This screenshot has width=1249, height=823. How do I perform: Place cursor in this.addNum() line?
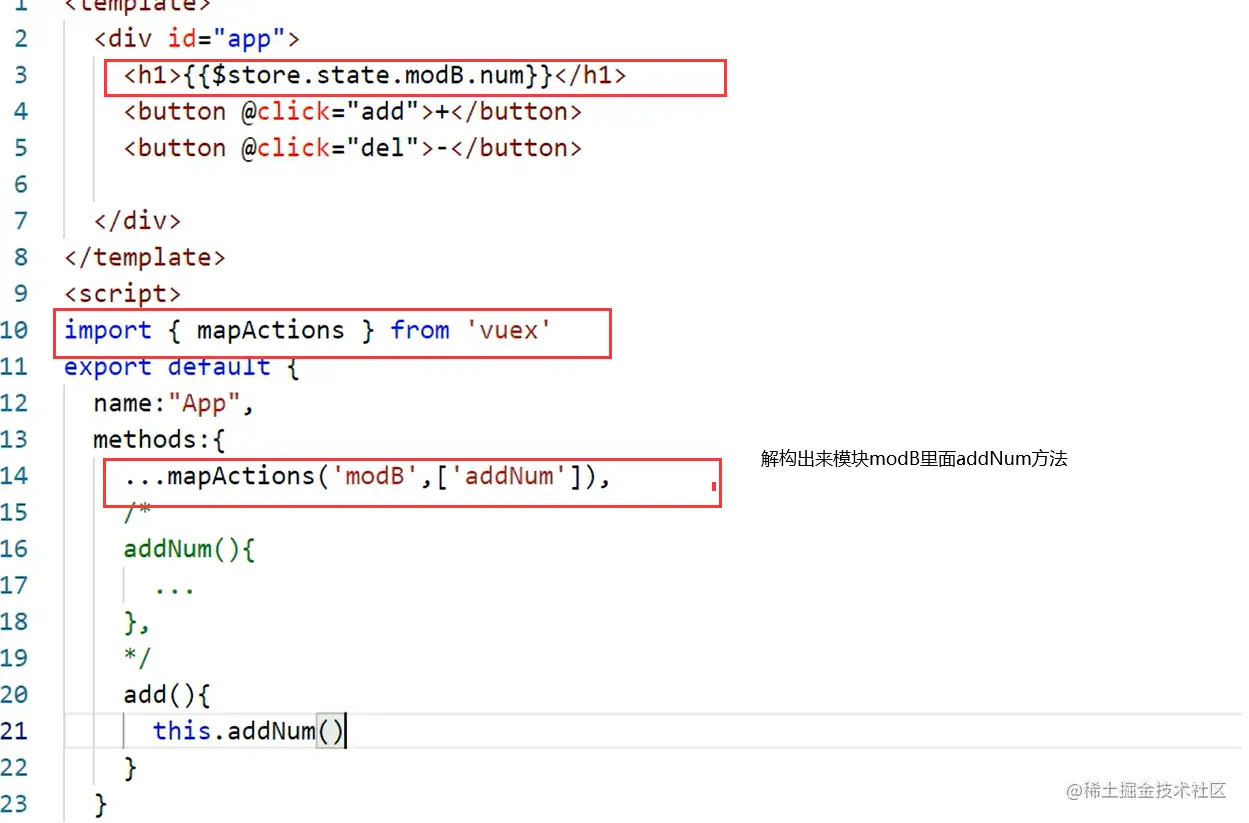(x=249, y=731)
